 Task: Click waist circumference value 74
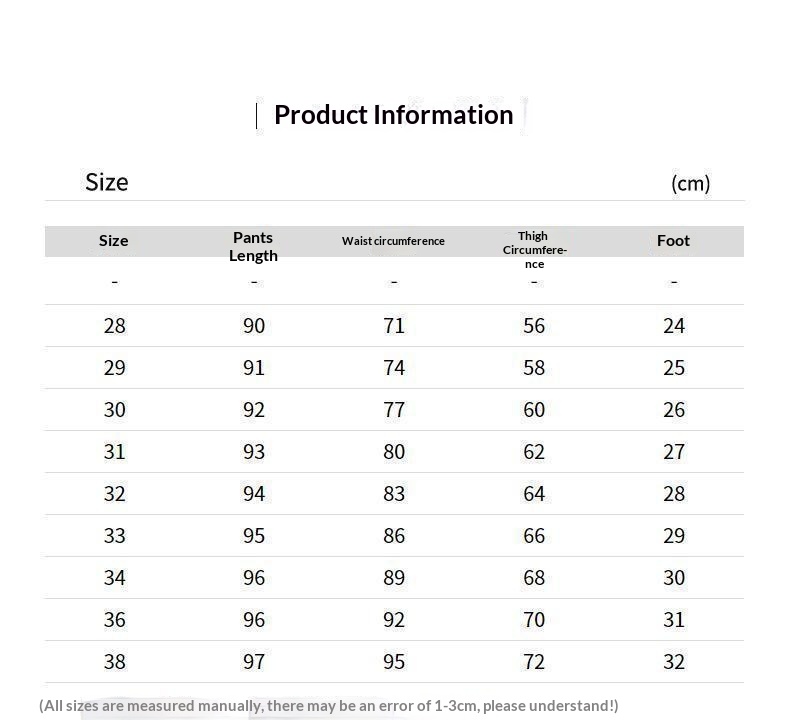(x=394, y=368)
